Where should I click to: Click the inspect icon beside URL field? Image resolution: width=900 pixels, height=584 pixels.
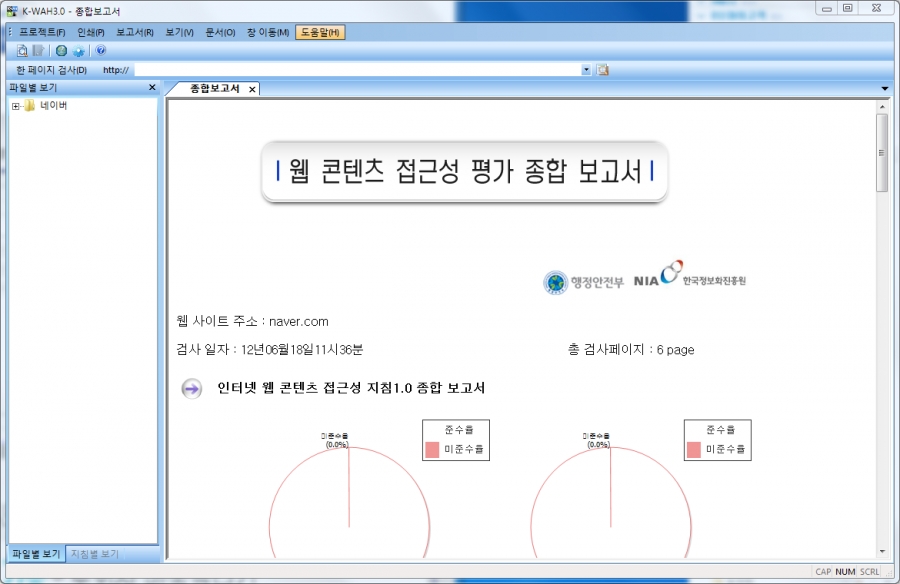tap(603, 70)
